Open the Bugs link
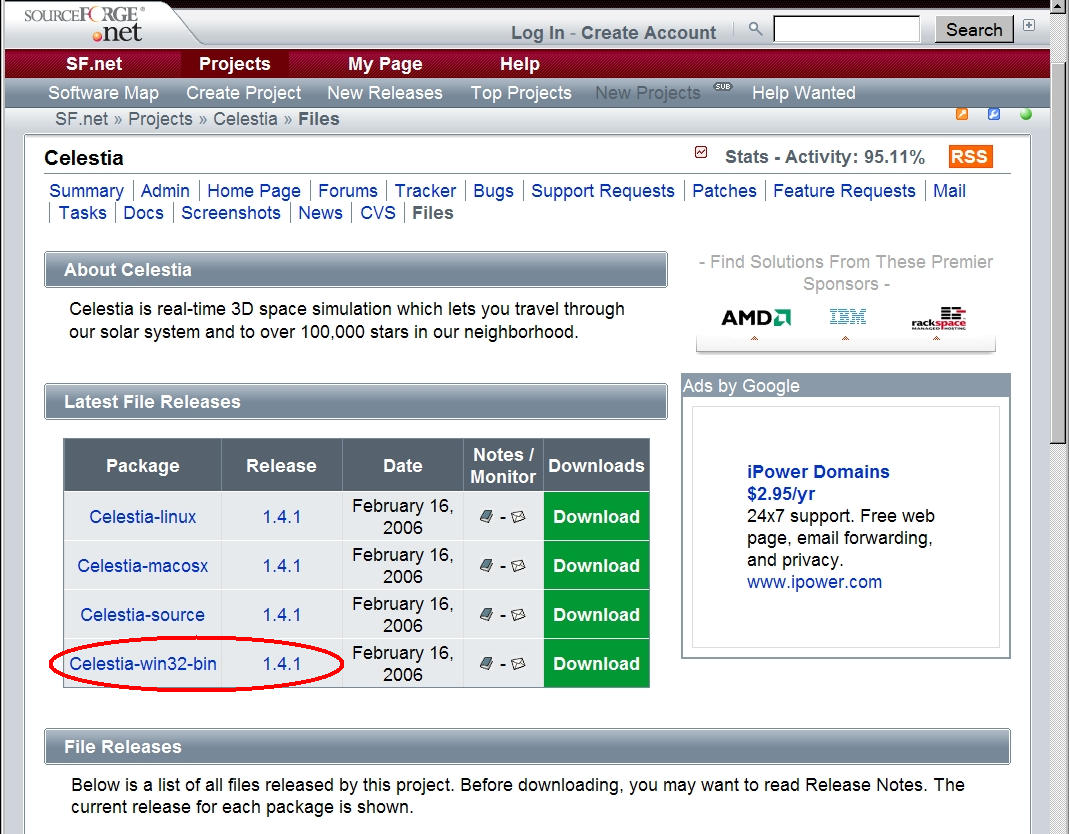The width and height of the screenshot is (1069, 834). point(494,191)
